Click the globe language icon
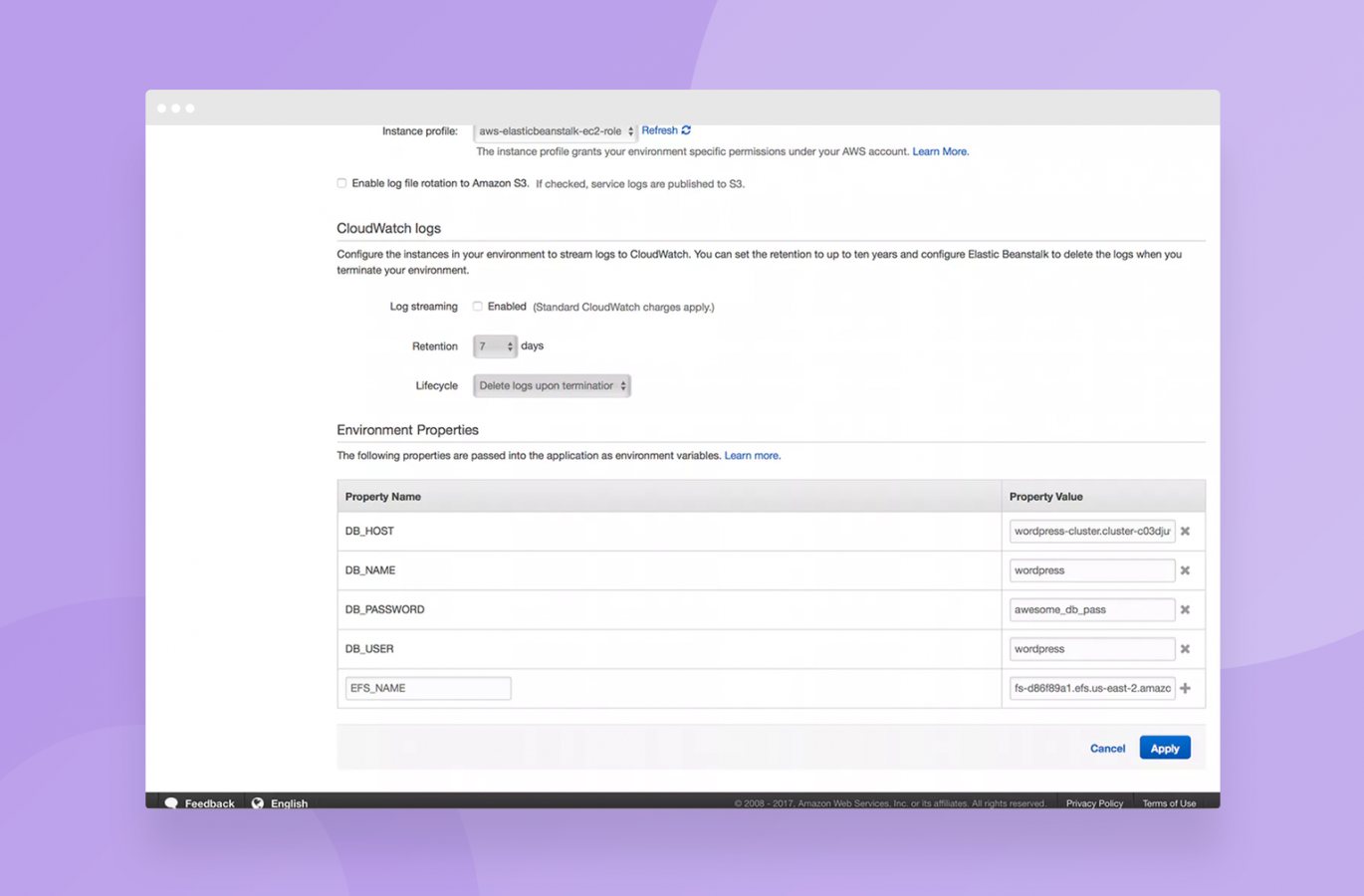The image size is (1364, 896). pos(258,803)
